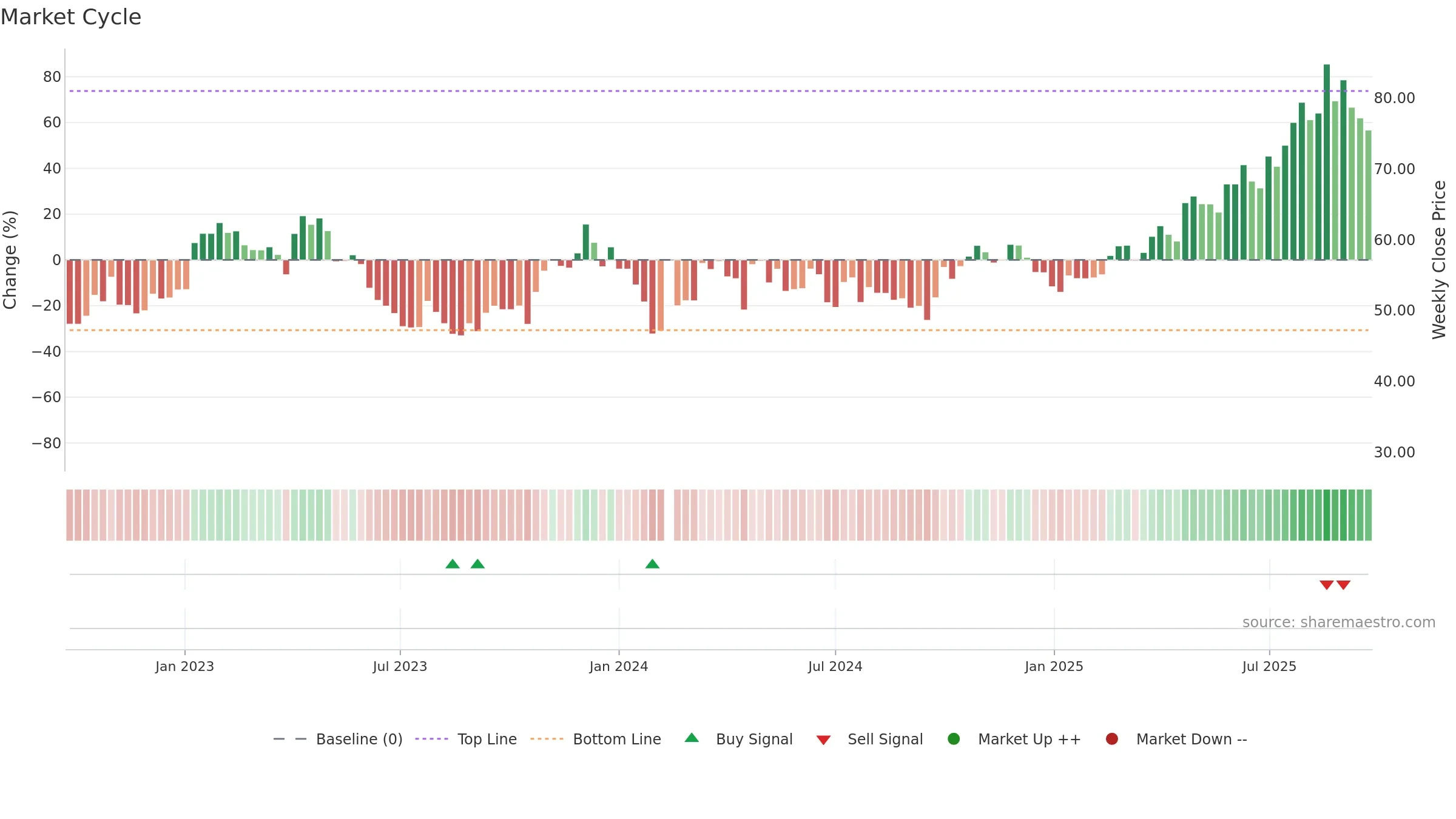Toggle the Bottom Line legend entry
This screenshot has height=819, width=1456.
tap(596, 739)
